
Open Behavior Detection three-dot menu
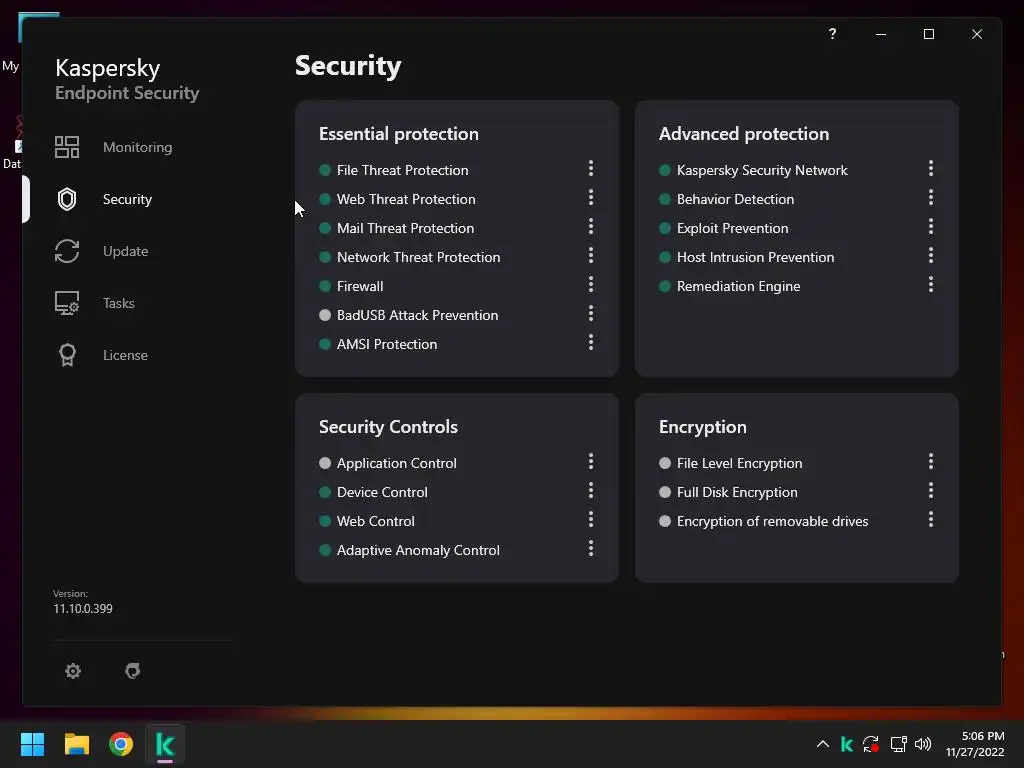pos(931,197)
